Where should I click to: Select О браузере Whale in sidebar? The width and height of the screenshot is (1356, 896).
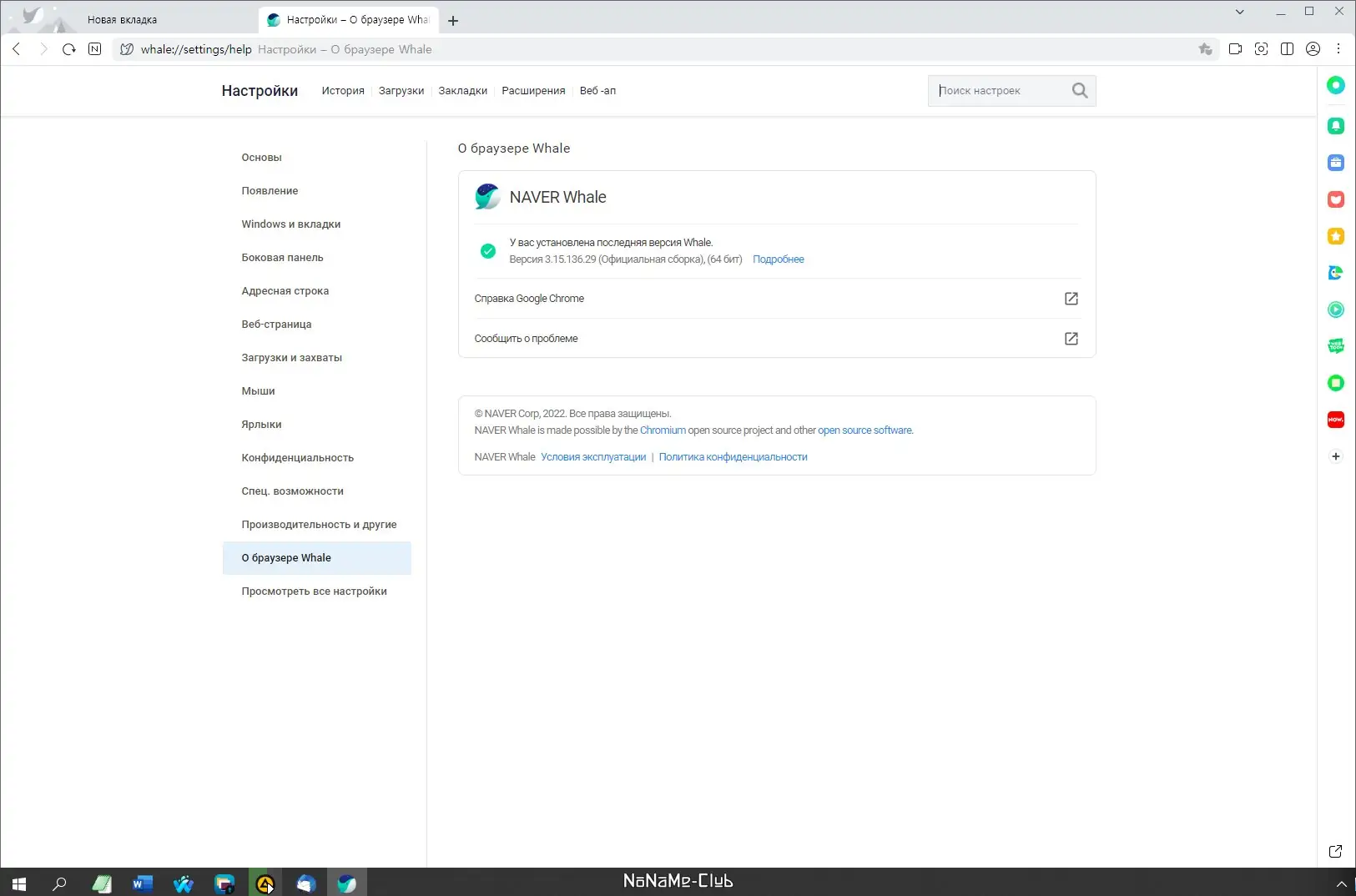coord(317,558)
